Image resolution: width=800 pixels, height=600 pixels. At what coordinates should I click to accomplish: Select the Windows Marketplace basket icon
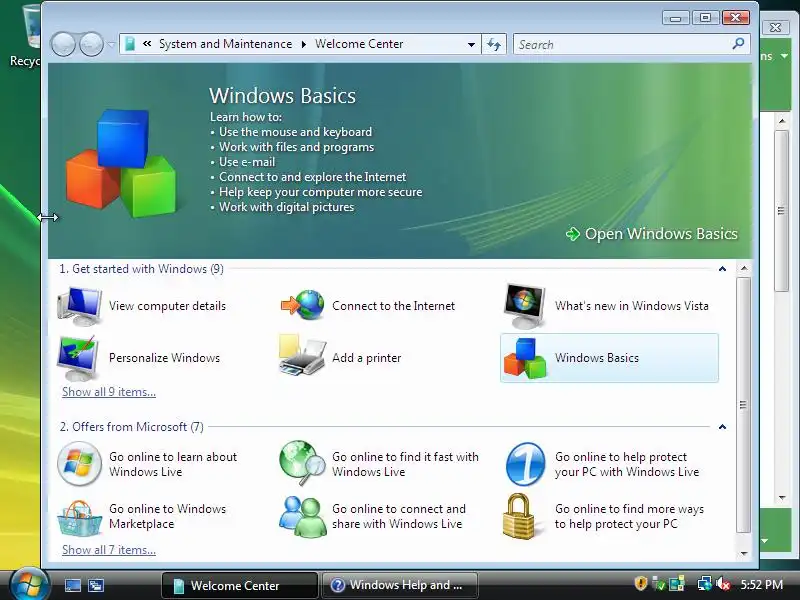79,517
